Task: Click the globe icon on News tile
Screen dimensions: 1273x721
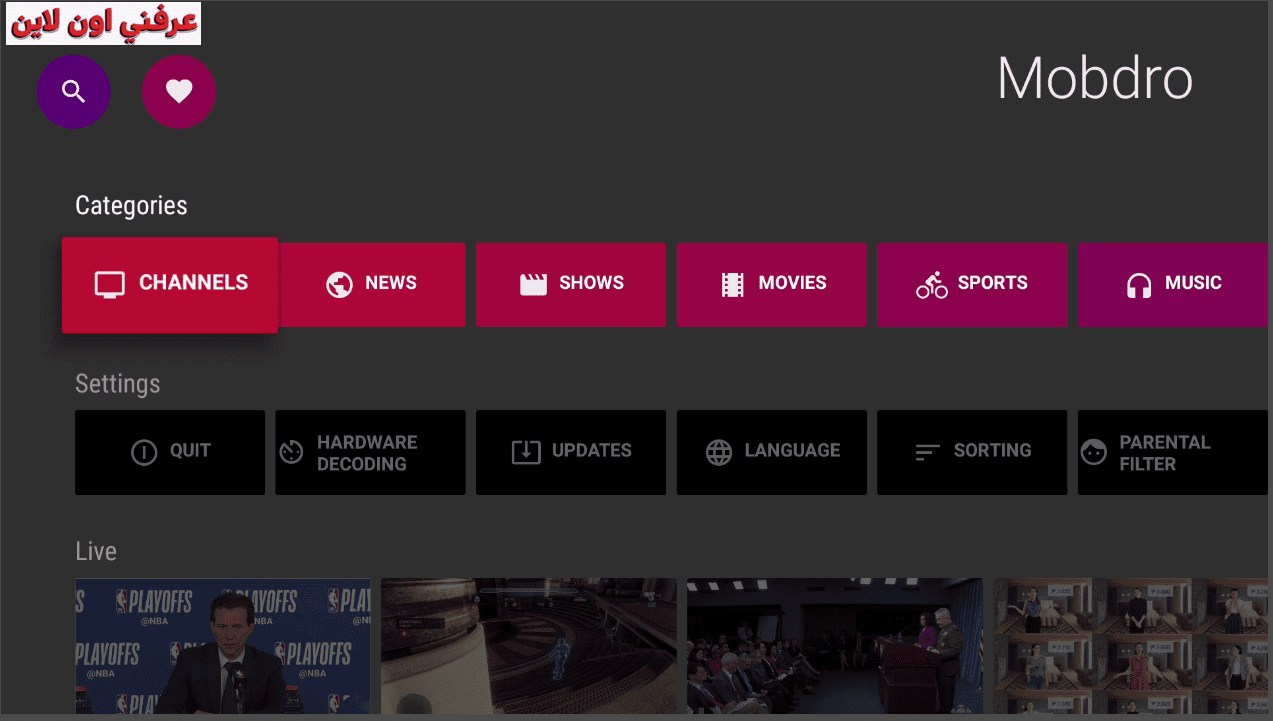Action: point(339,285)
